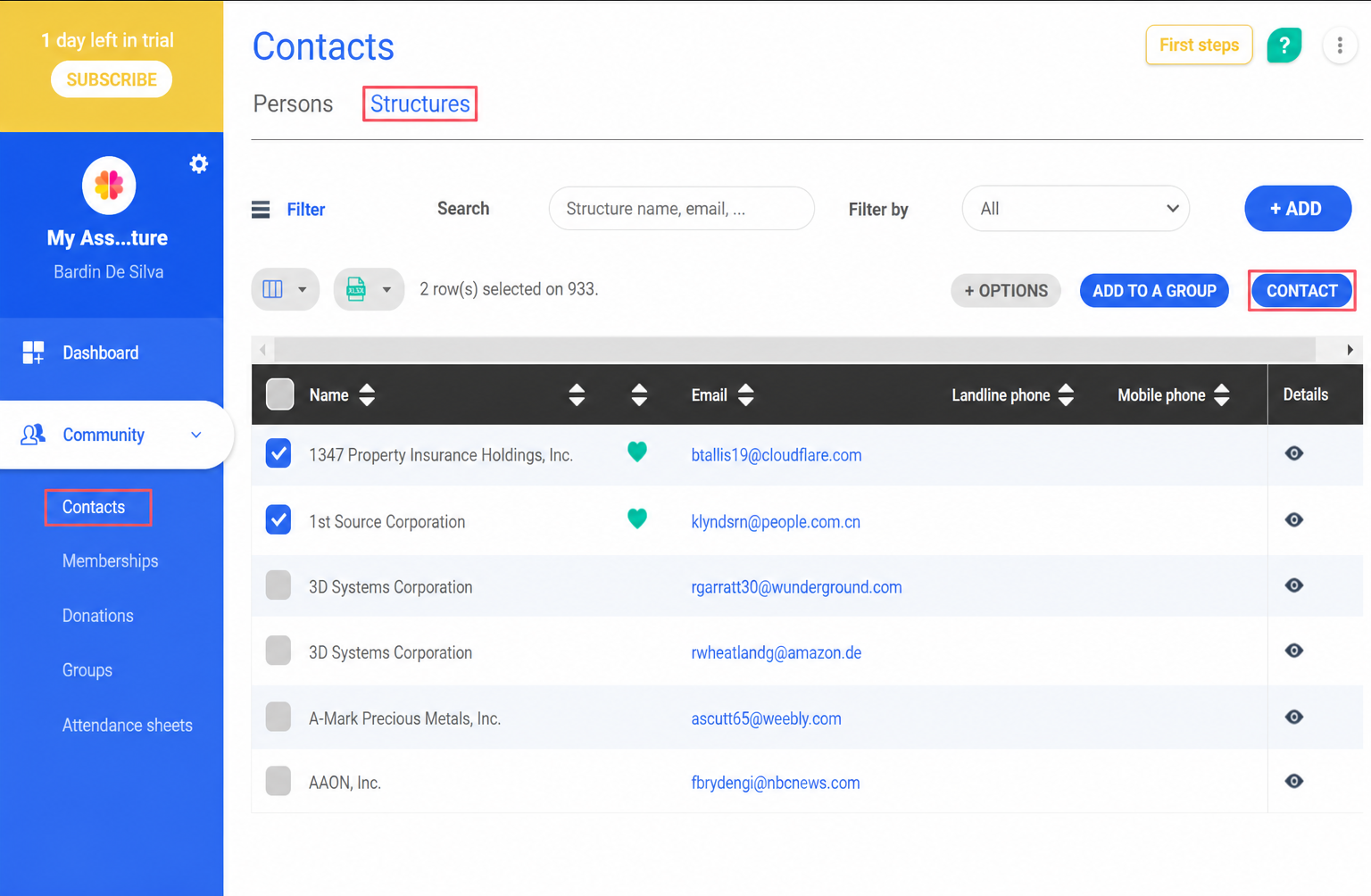Click the horizontal table scrollbar
This screenshot has width=1371, height=896.
click(x=794, y=350)
